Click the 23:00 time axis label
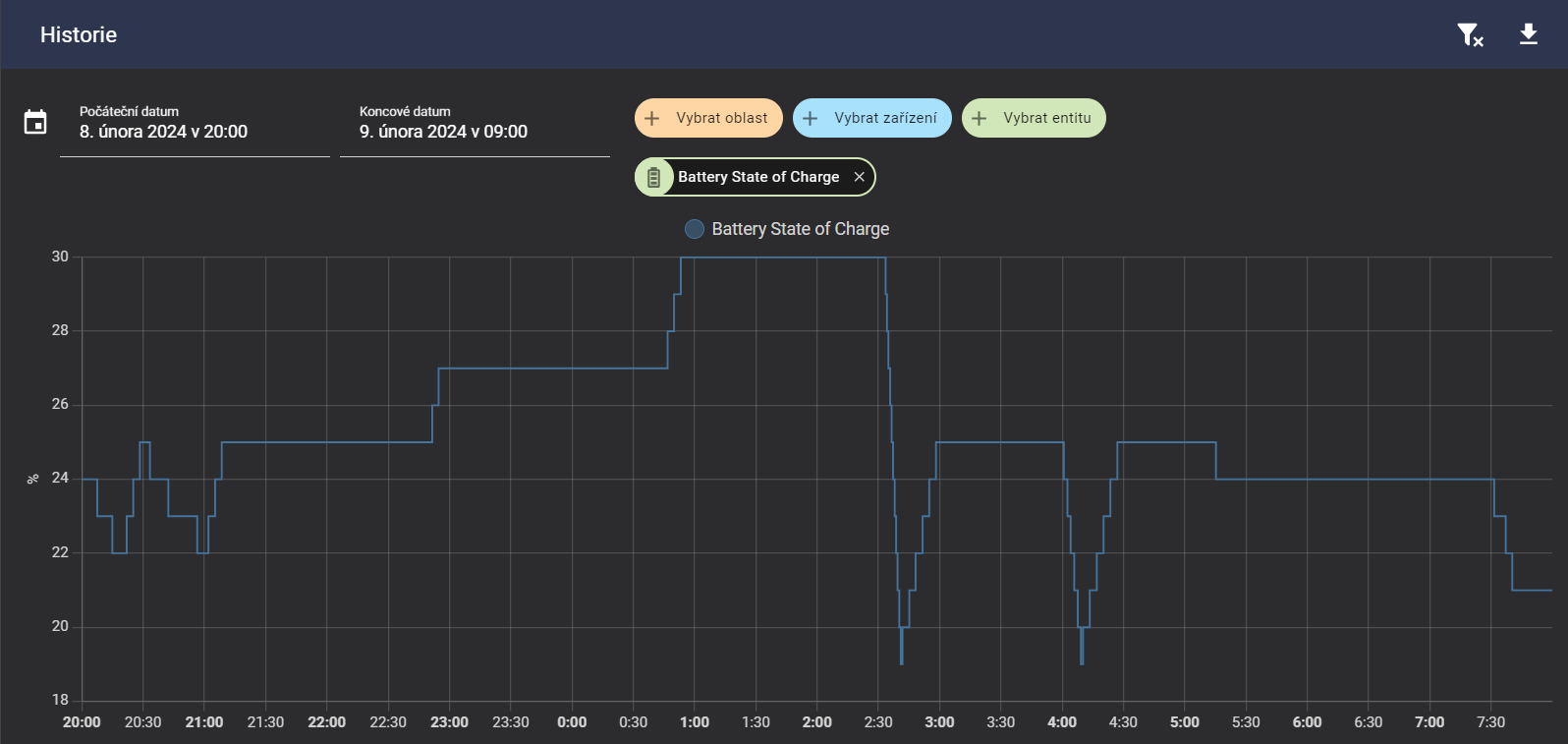The image size is (1568, 744). pyautogui.click(x=449, y=722)
